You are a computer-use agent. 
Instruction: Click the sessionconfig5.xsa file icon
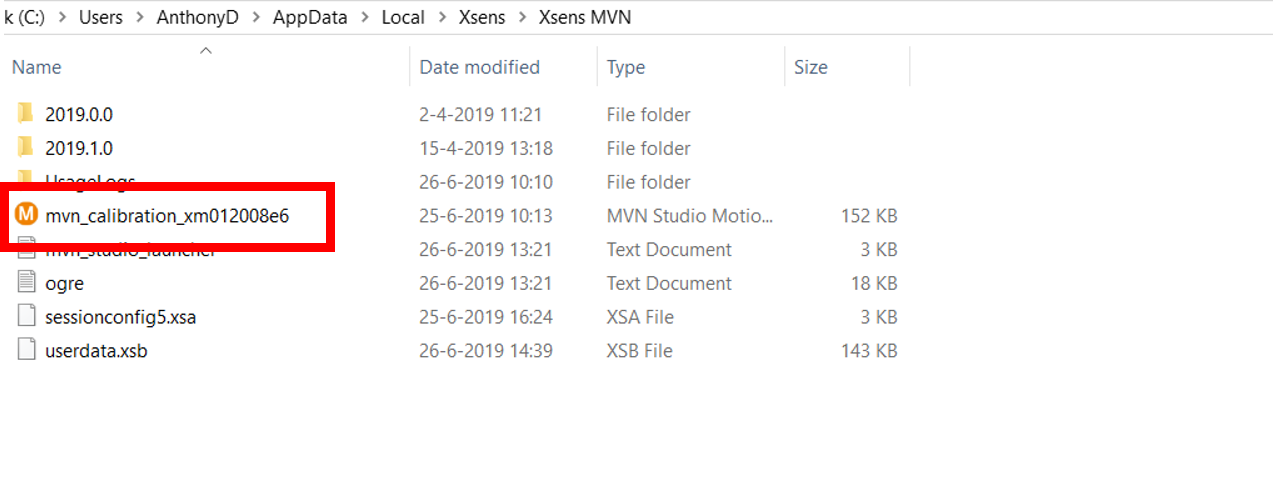pos(26,317)
